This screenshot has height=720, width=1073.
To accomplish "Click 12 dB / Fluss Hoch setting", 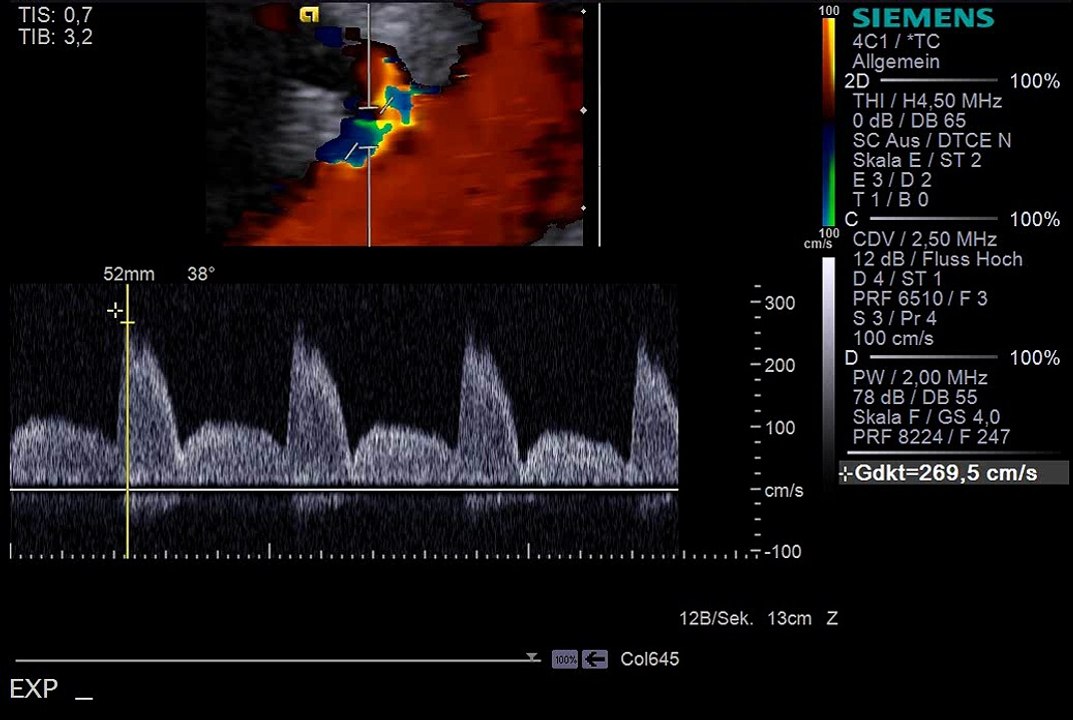I will tap(938, 259).
